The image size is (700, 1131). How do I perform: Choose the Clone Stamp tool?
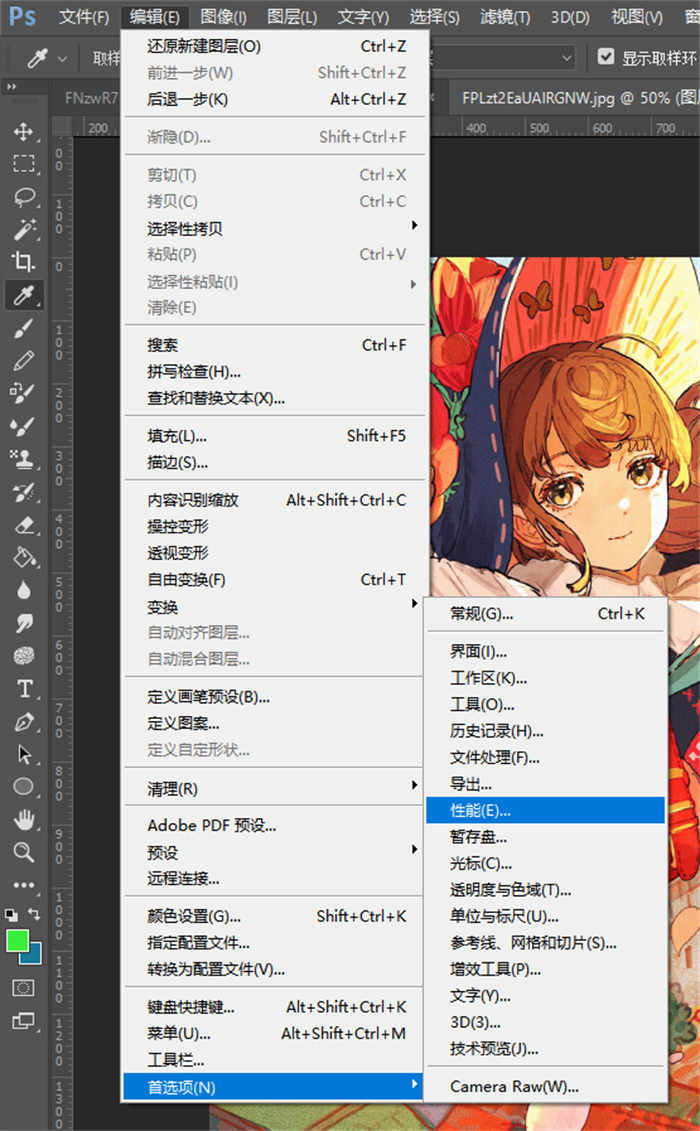(24, 458)
